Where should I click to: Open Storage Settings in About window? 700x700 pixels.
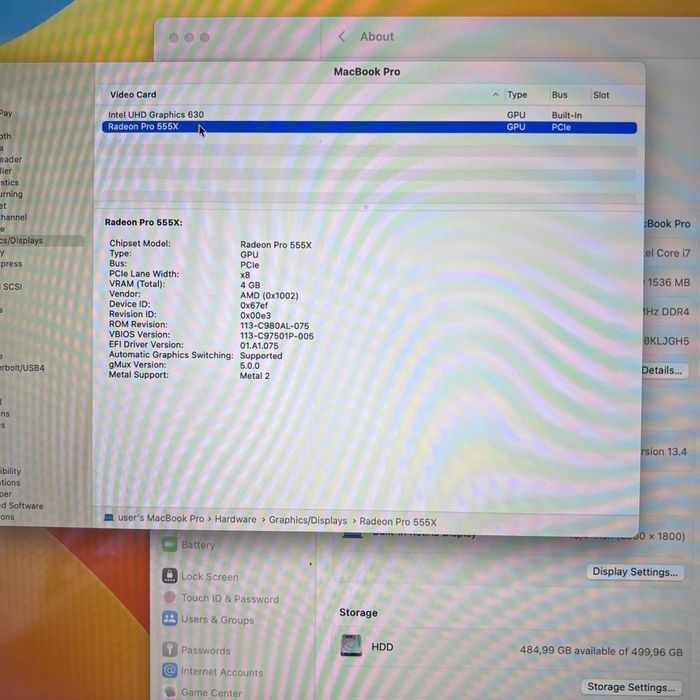[x=630, y=687]
